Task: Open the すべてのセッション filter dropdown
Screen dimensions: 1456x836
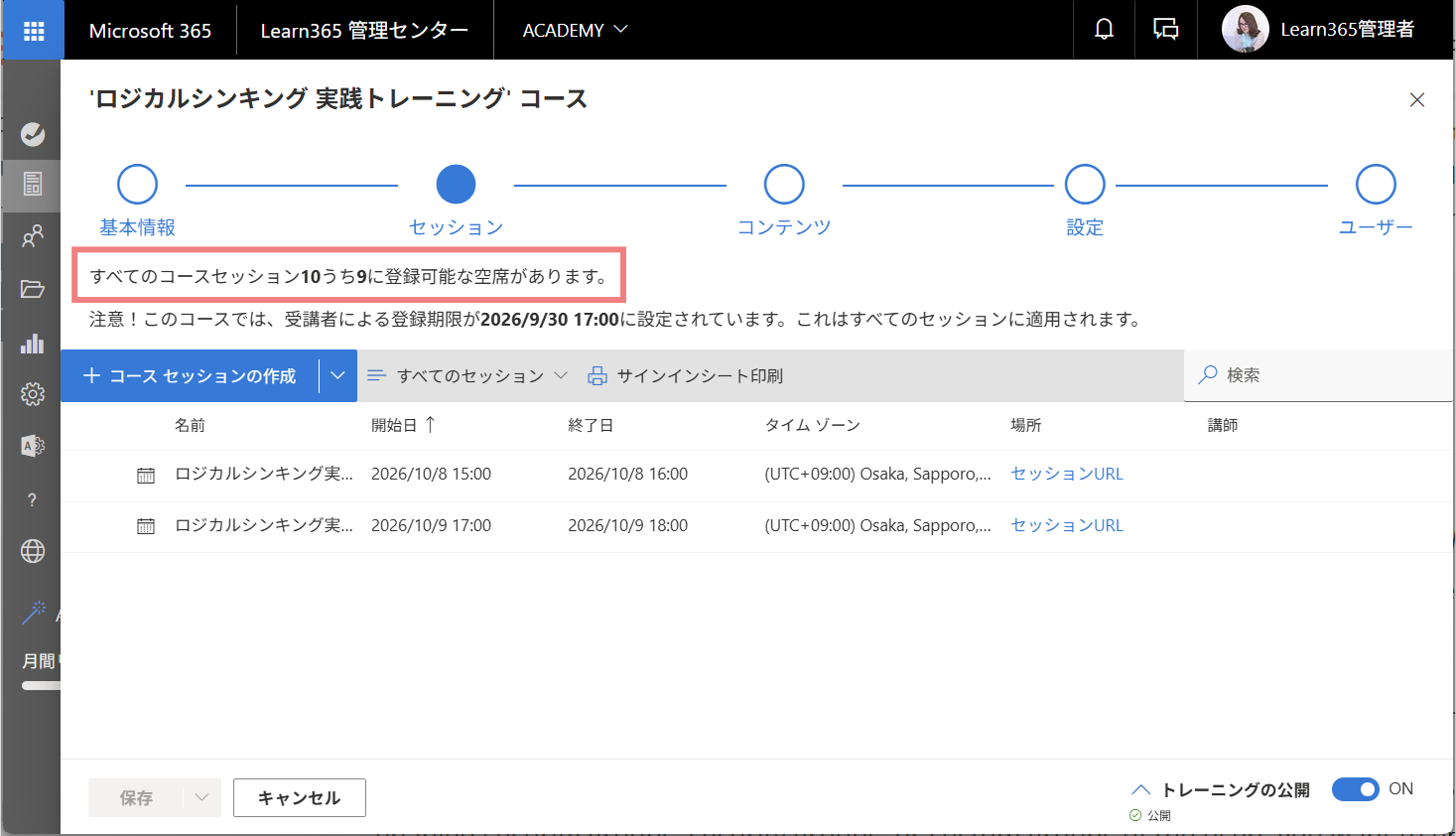Action: pyautogui.click(x=467, y=375)
